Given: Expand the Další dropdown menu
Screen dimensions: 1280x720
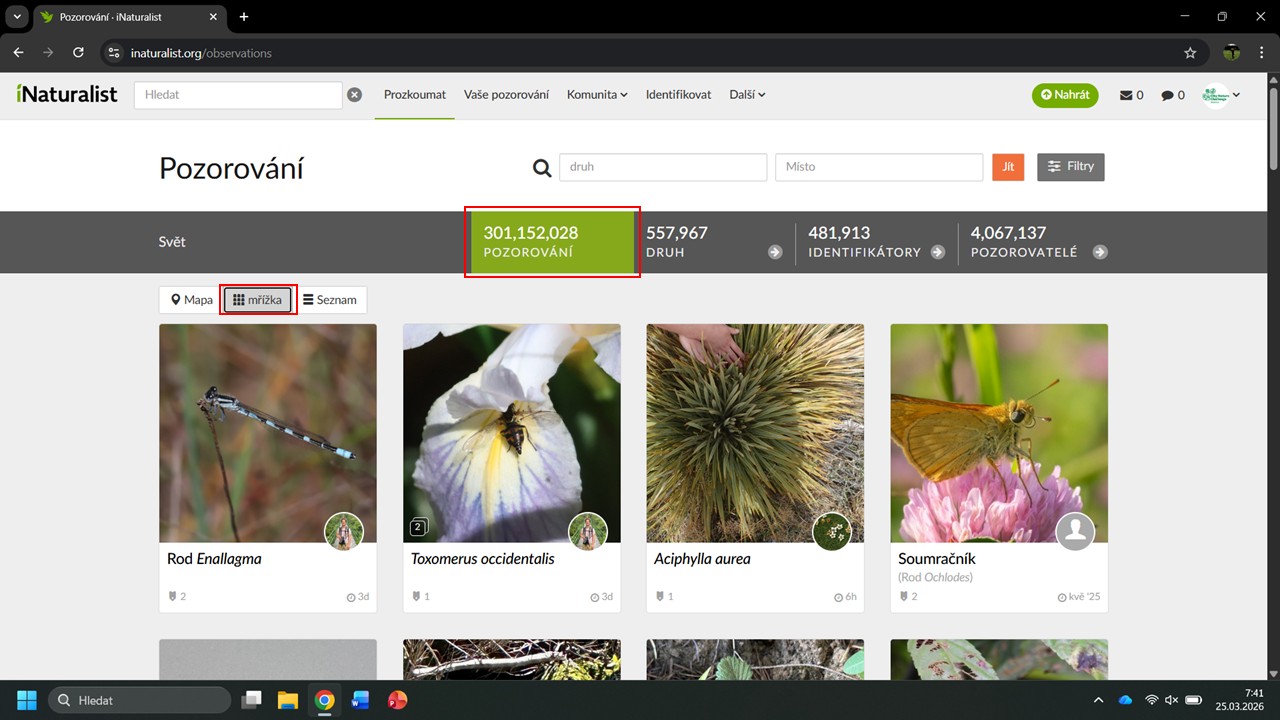Looking at the screenshot, I should [x=747, y=95].
